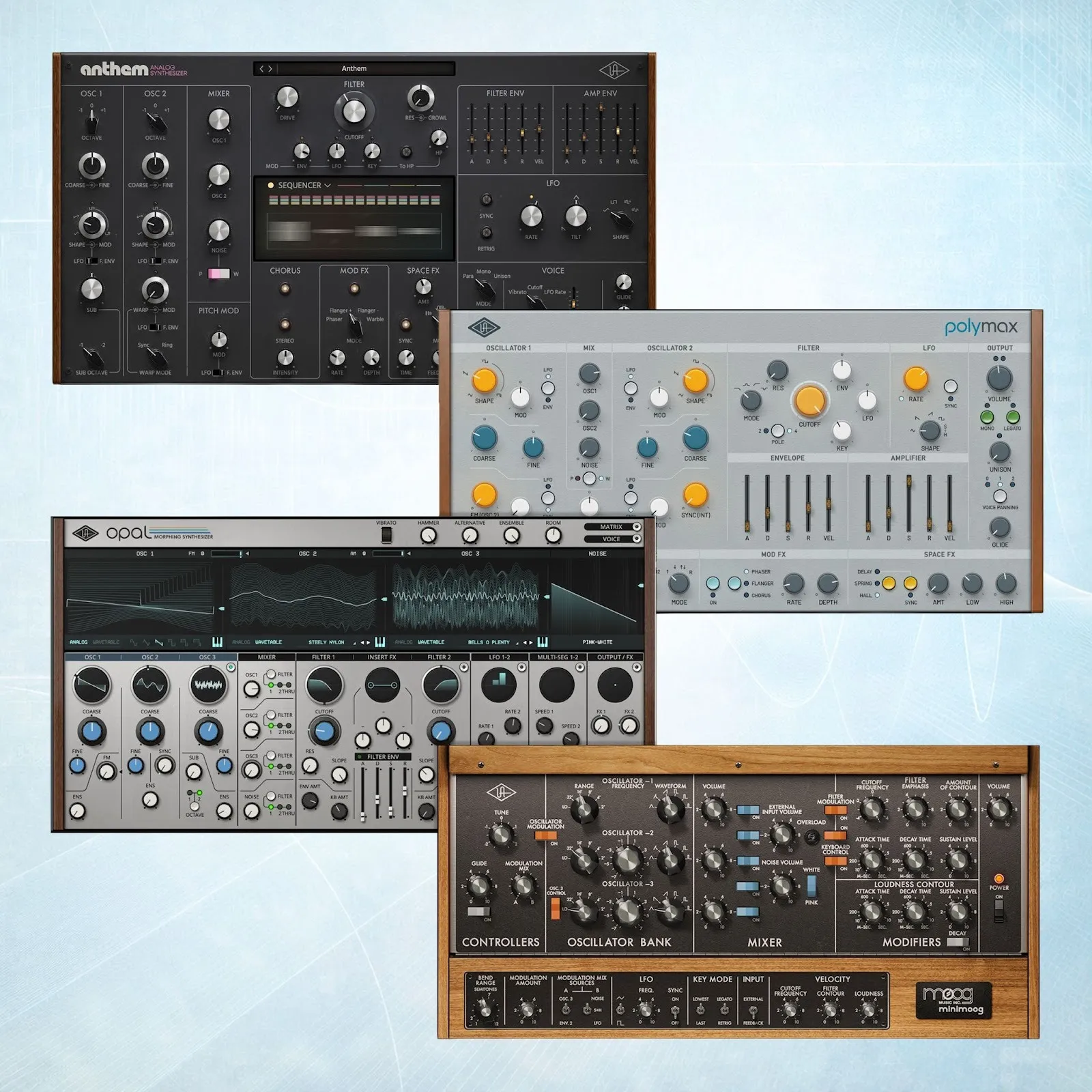Click the Moog minimoog logo badge
This screenshot has width=1092, height=1092.
point(953,1001)
